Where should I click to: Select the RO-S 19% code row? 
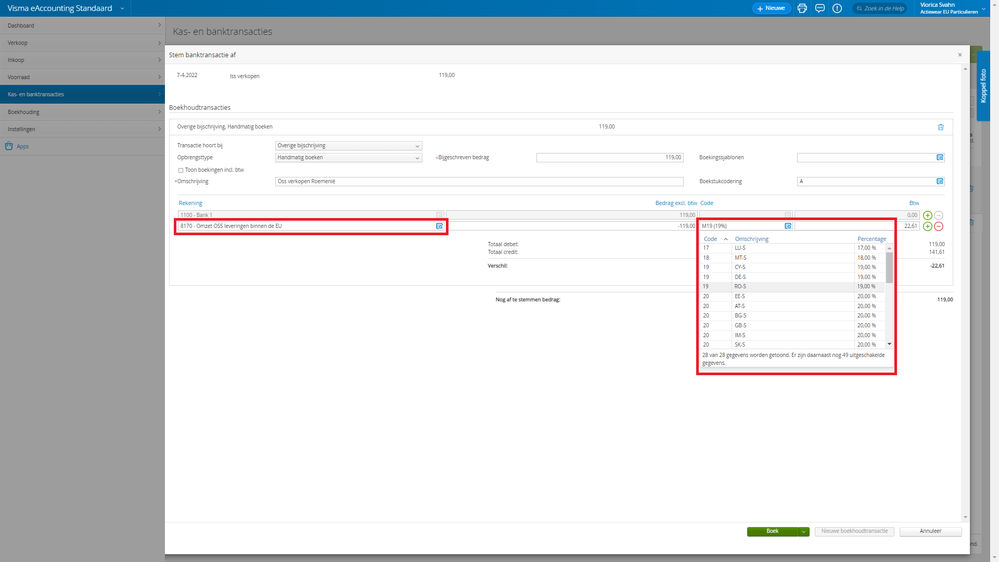pos(793,287)
